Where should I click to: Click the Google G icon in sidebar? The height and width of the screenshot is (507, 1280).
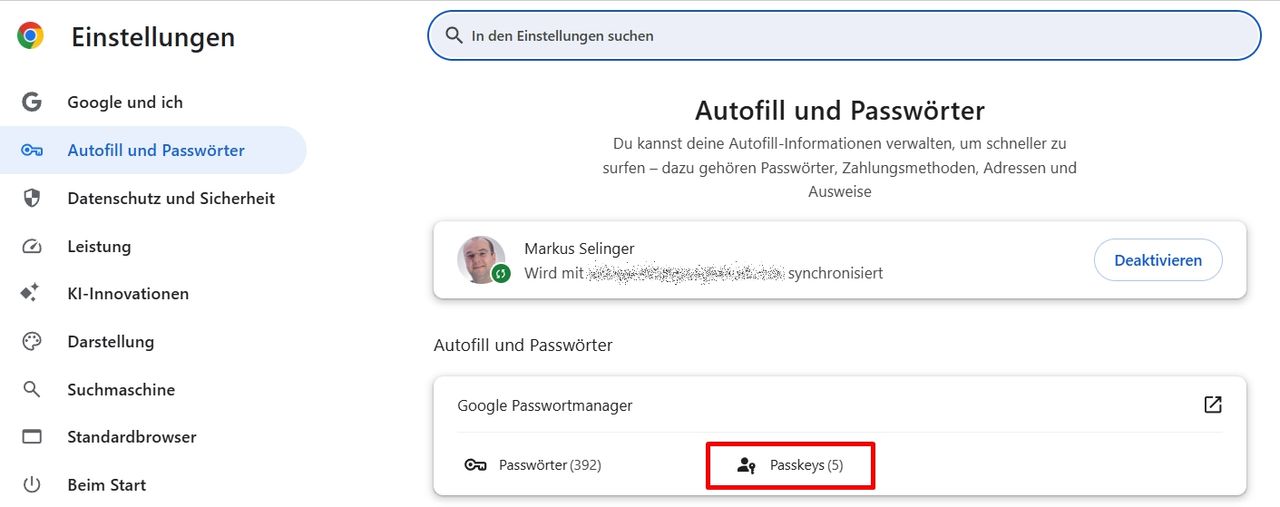tap(32, 102)
